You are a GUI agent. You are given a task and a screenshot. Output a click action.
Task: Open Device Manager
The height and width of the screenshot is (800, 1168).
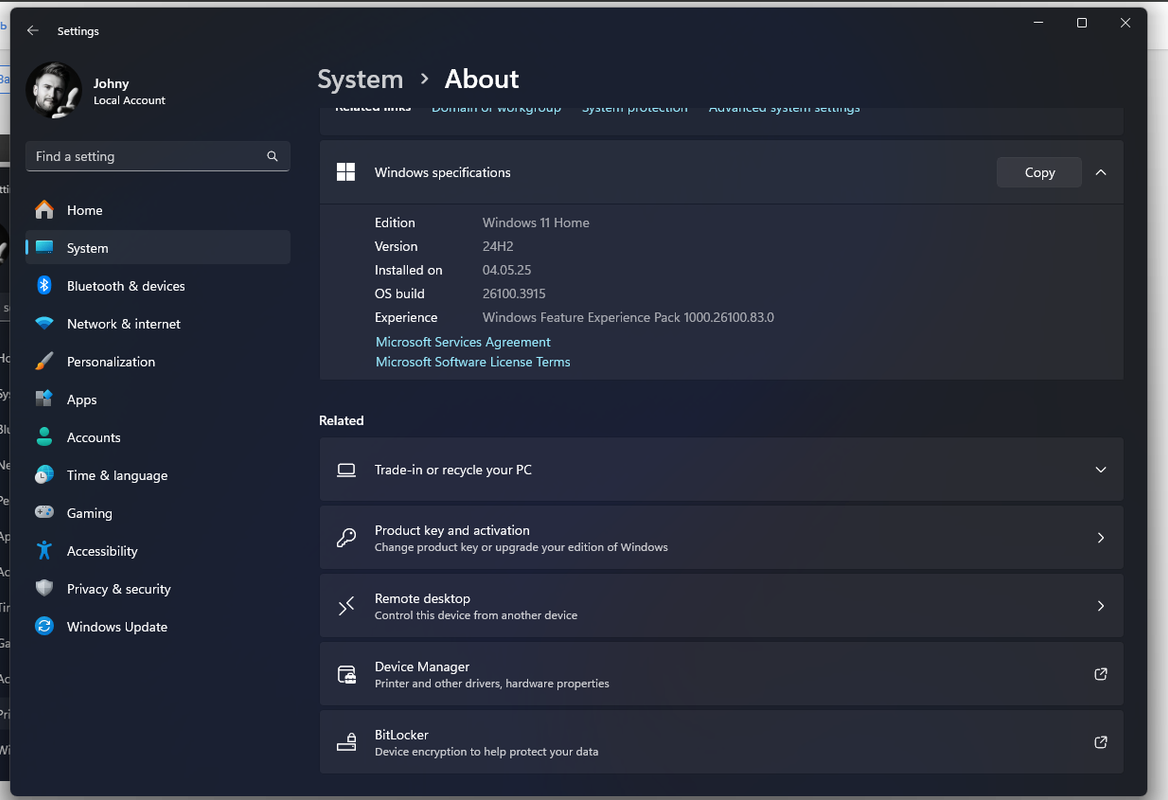[721, 674]
